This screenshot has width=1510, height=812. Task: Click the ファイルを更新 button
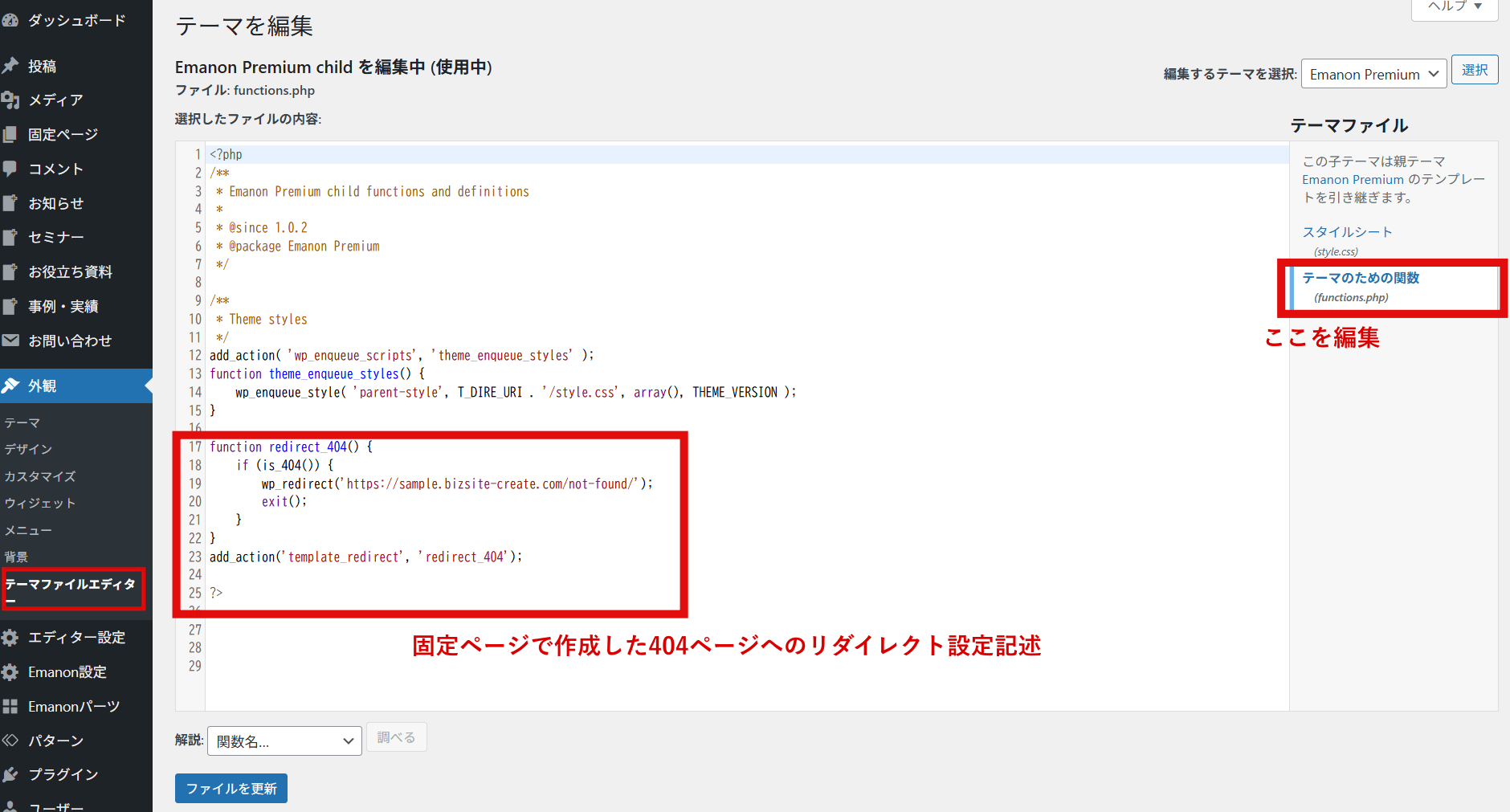(231, 789)
